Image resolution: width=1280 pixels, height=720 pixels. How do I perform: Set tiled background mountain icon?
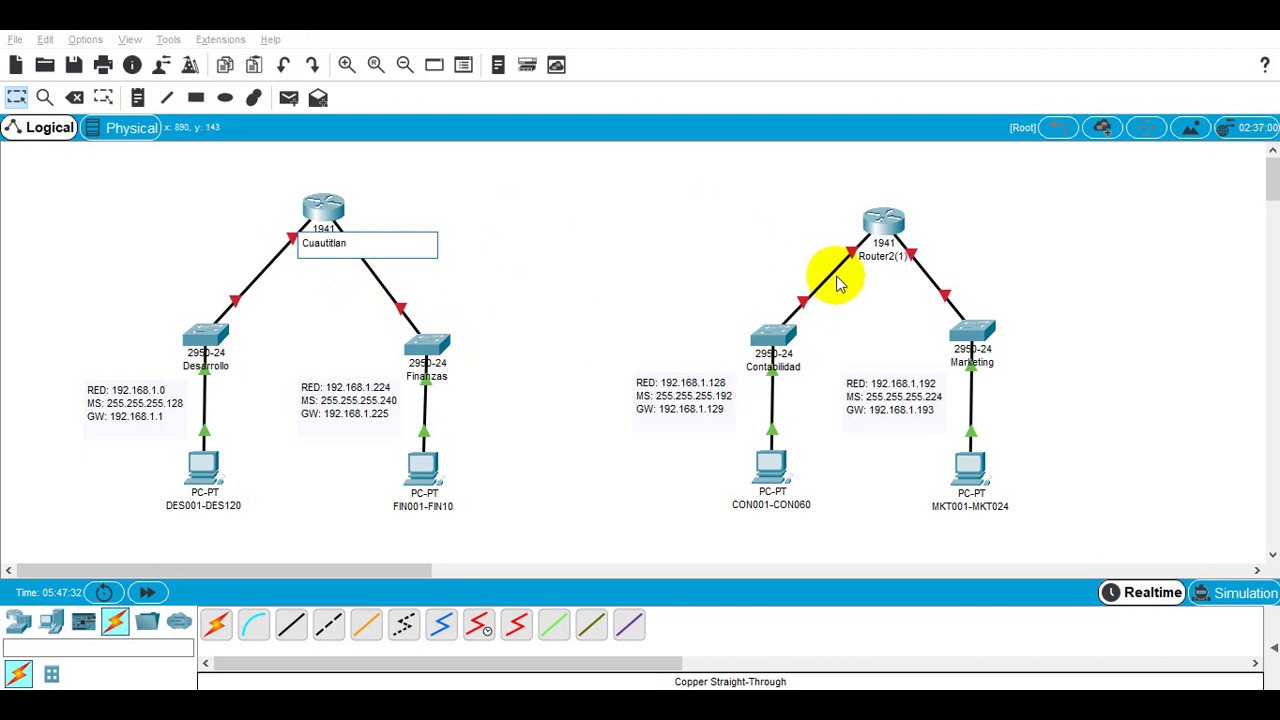point(1190,128)
